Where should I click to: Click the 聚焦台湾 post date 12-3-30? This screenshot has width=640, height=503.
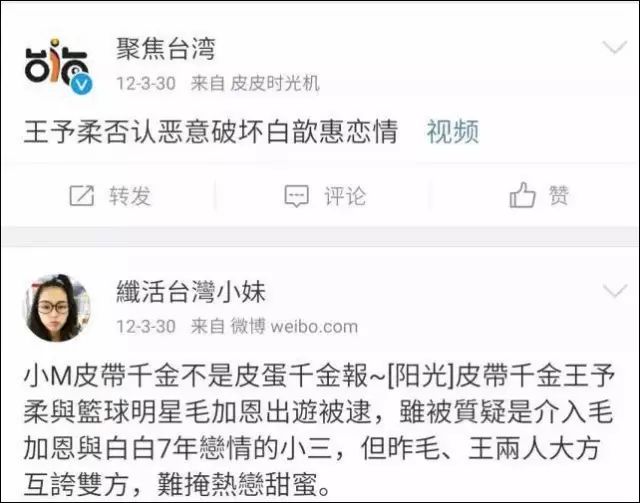(x=146, y=84)
